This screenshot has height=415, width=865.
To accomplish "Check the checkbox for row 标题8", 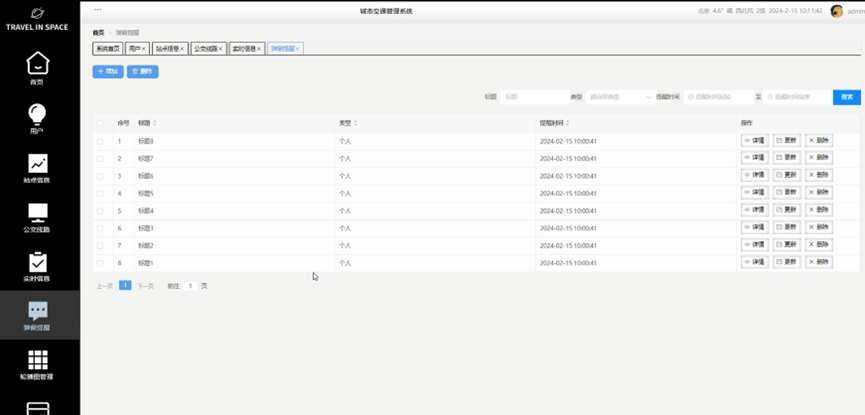I will [100, 141].
